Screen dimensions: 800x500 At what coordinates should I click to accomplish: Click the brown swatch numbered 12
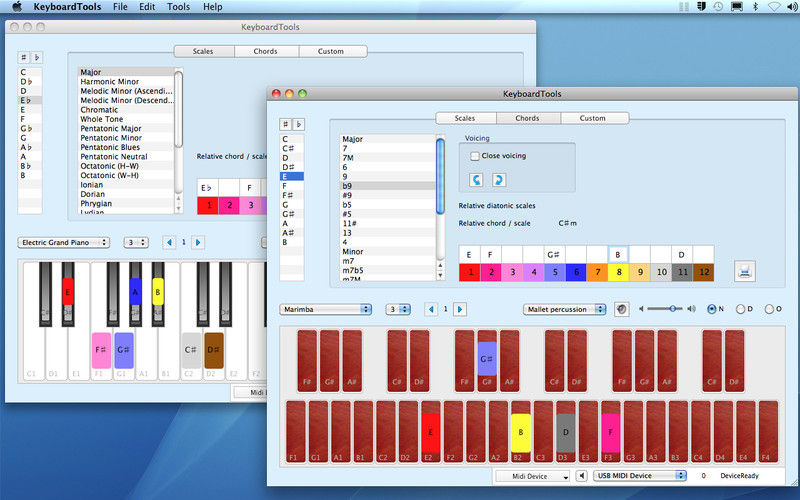(704, 272)
